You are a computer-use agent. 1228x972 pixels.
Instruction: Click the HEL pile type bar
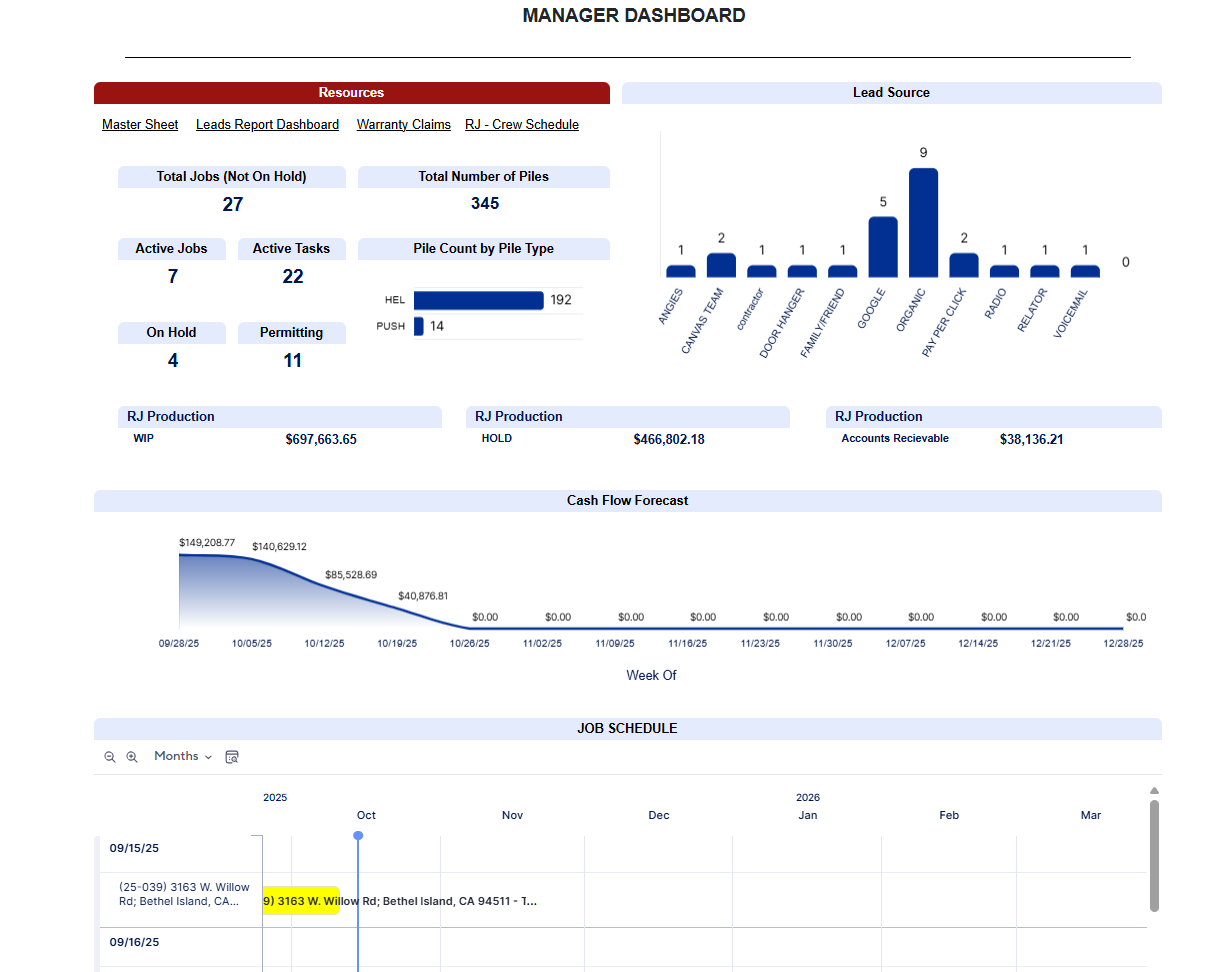point(478,301)
